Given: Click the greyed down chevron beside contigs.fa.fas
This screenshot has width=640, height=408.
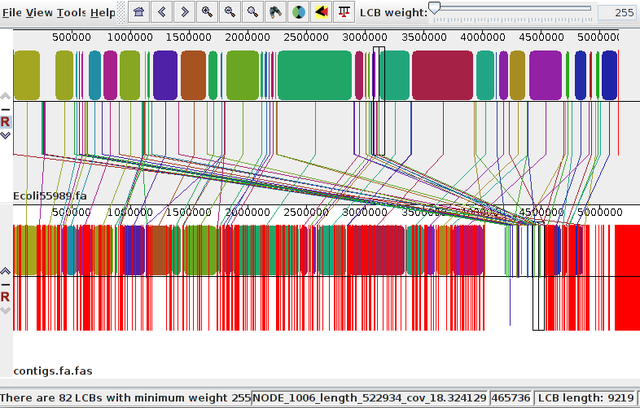Looking at the screenshot, I should click(x=5, y=310).
